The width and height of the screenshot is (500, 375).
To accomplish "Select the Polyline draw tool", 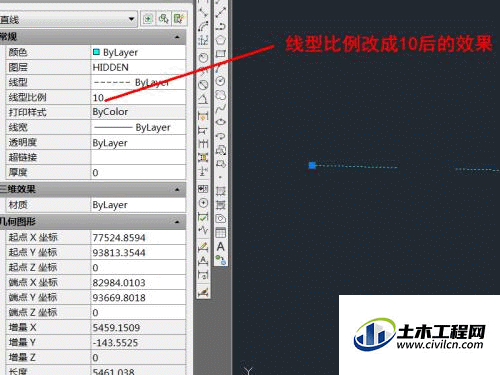I will [x=220, y=26].
